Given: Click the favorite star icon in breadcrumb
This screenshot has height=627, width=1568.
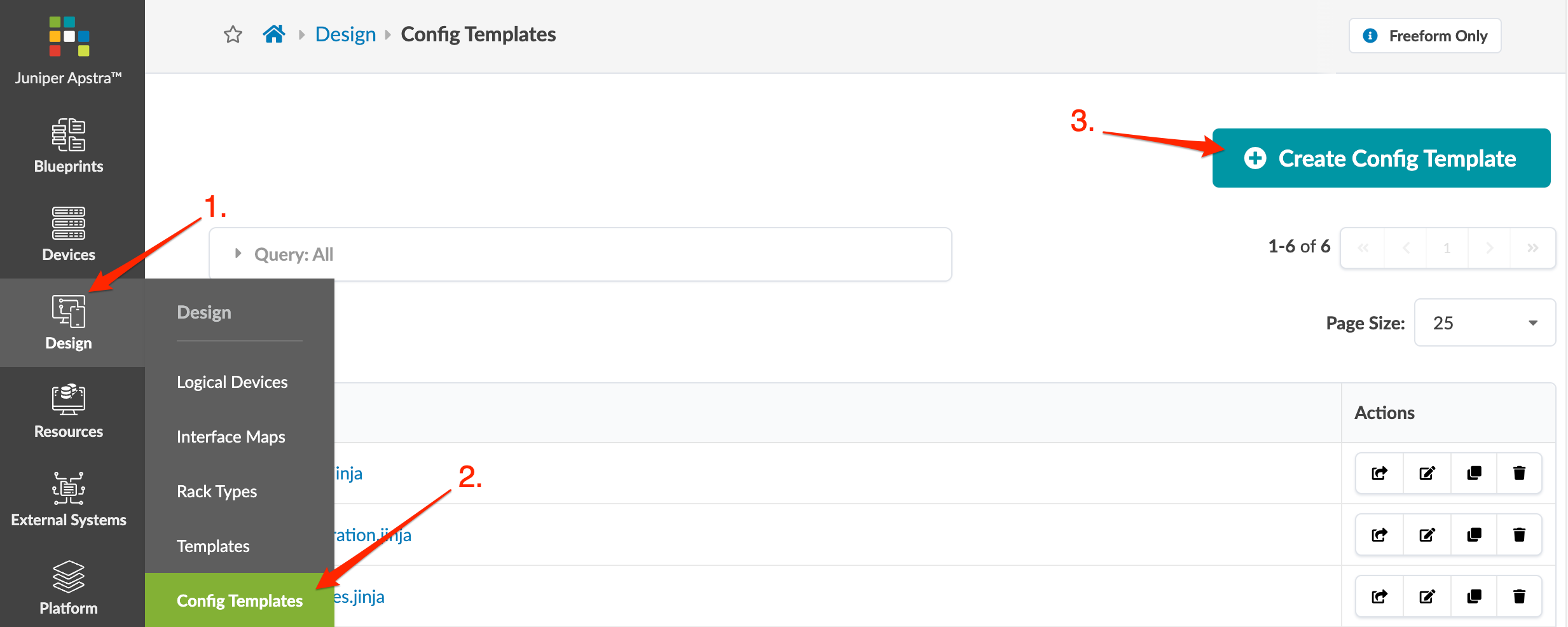Looking at the screenshot, I should 233,34.
